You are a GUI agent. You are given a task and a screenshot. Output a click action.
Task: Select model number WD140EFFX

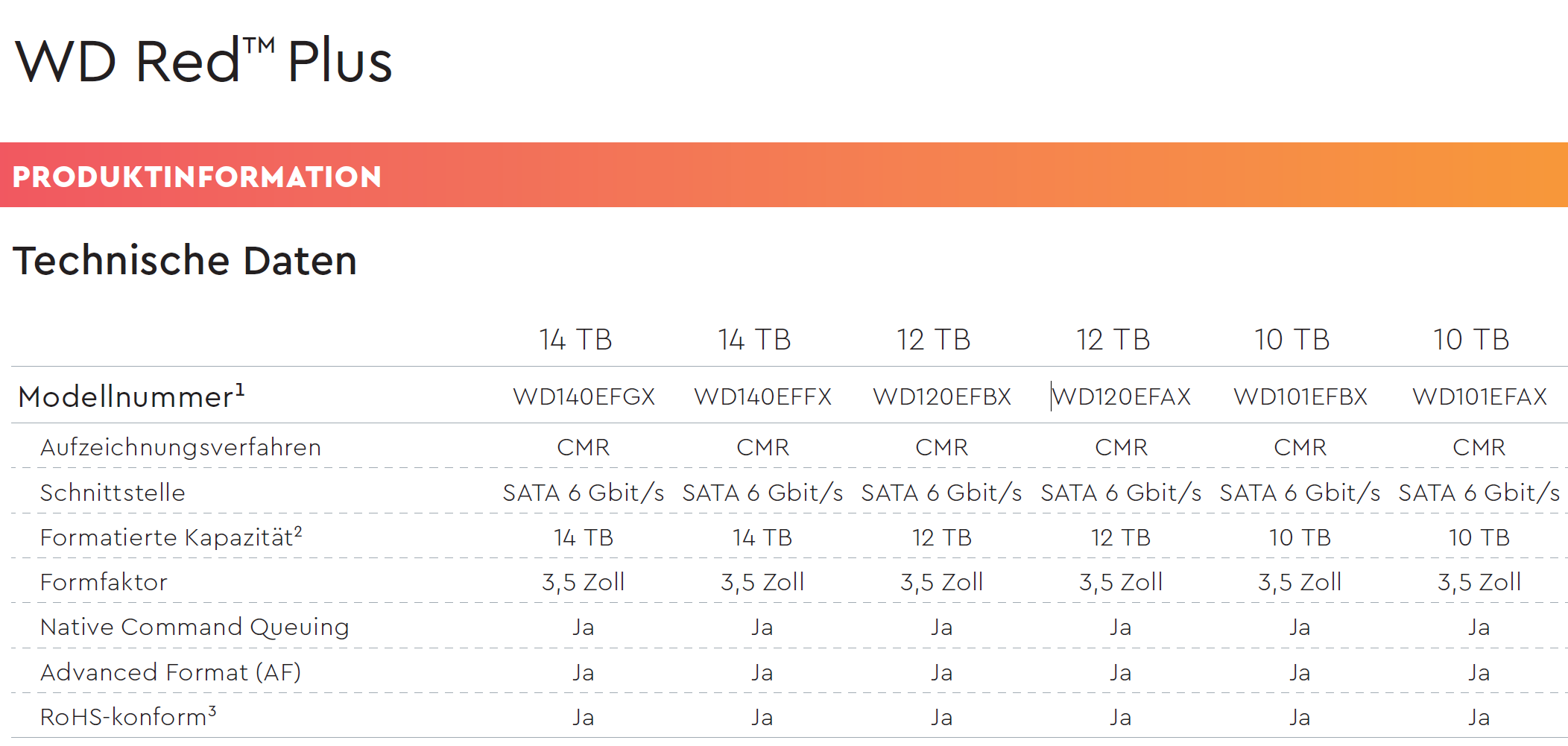(x=762, y=396)
